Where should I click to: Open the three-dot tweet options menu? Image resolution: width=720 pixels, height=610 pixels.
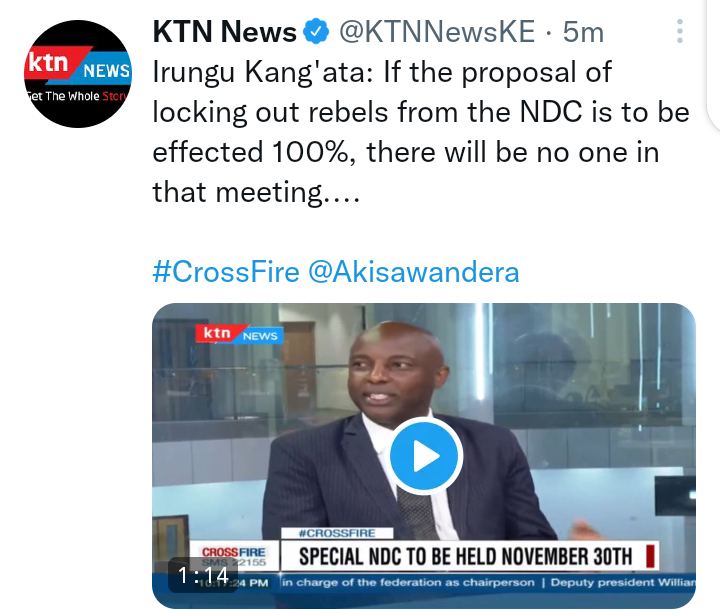(x=680, y=31)
